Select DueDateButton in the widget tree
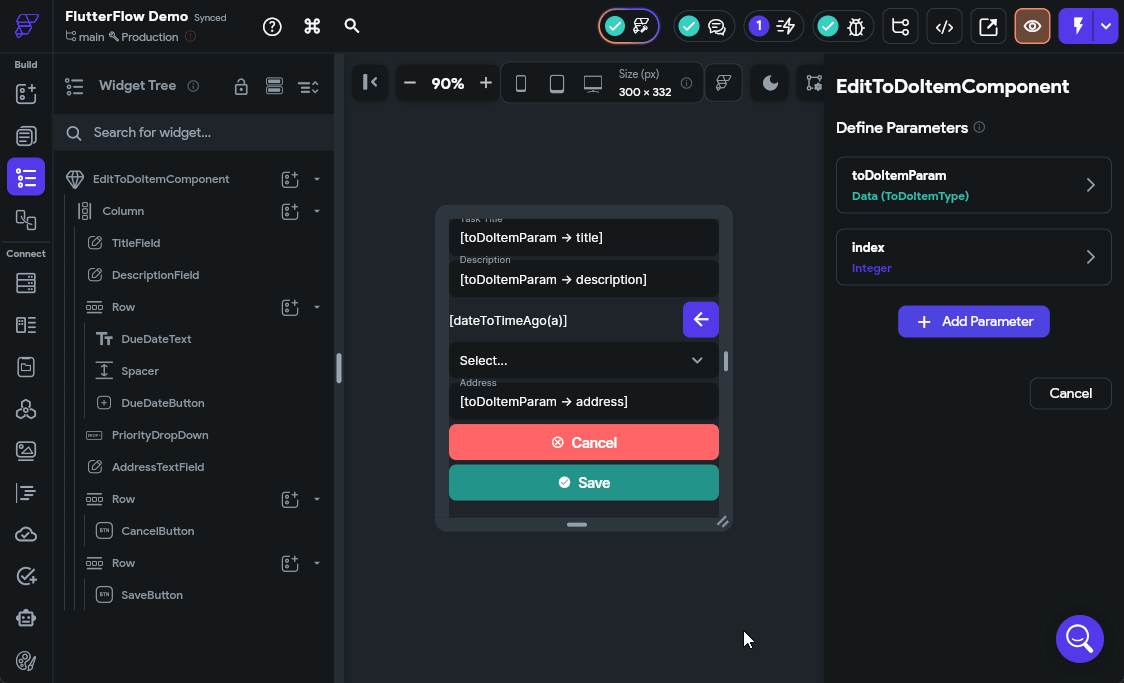This screenshot has width=1124, height=683. pyautogui.click(x=163, y=403)
